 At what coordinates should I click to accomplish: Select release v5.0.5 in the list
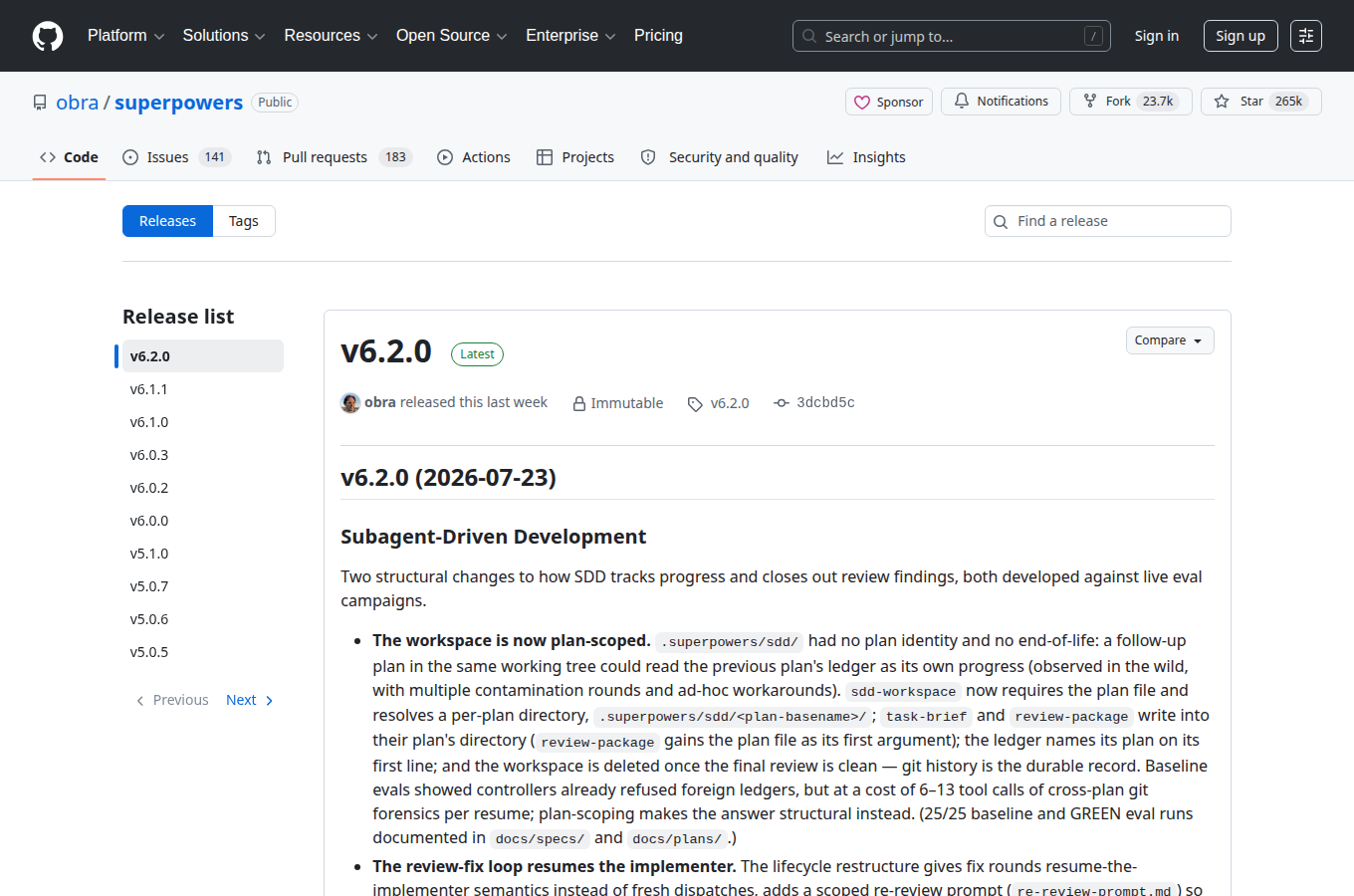pyautogui.click(x=203, y=652)
